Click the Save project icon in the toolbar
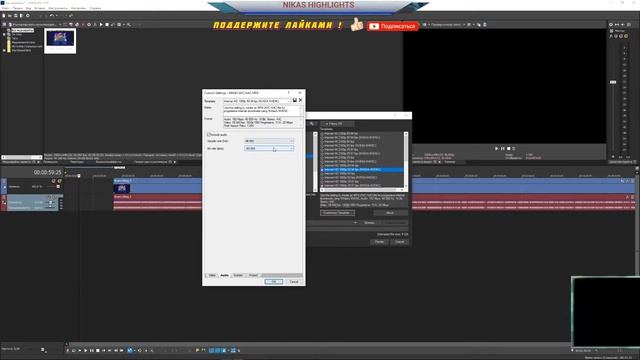The height and width of the screenshot is (360, 640). coord(16,16)
